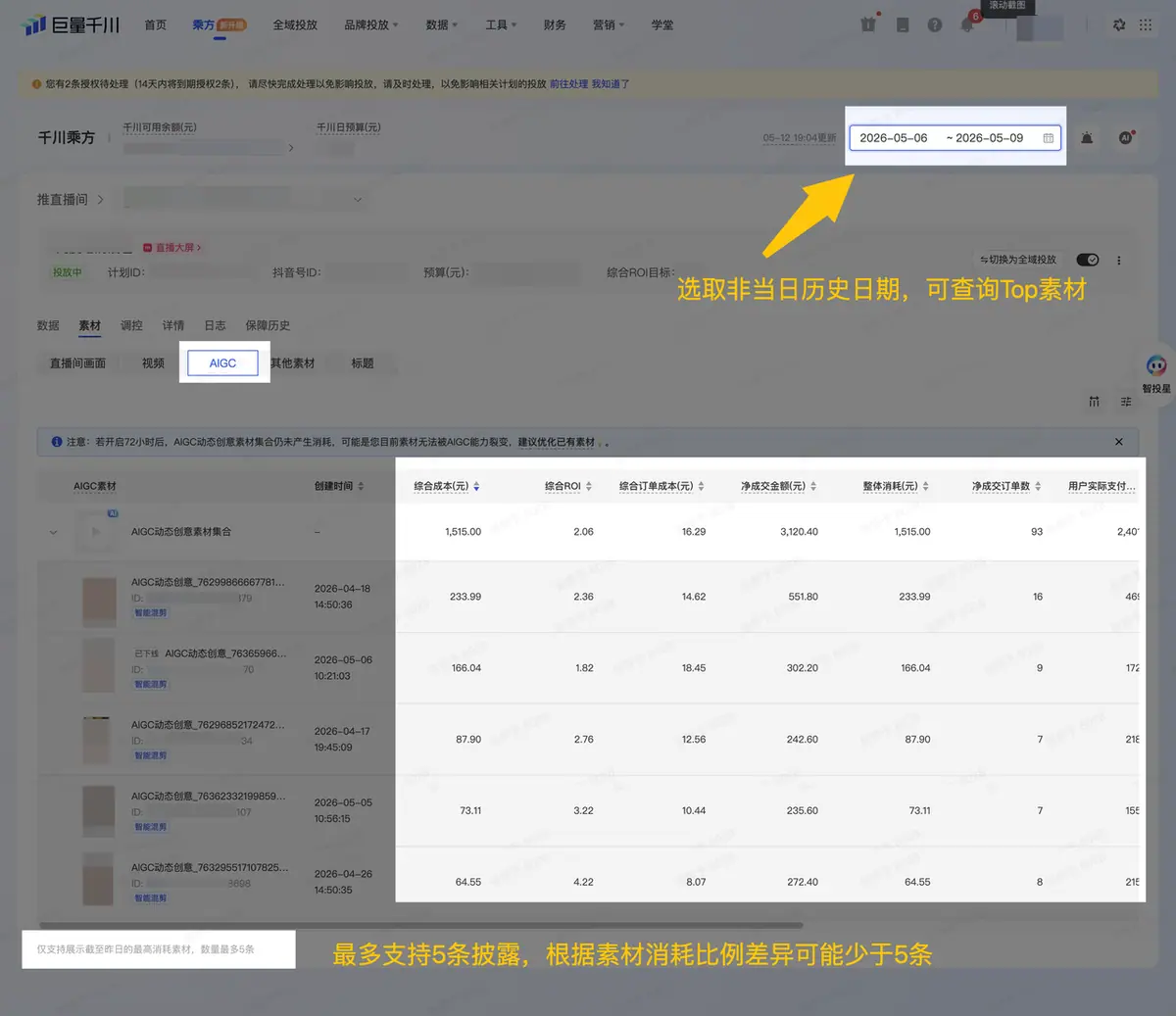Image resolution: width=1176 pixels, height=1016 pixels.
Task: Click the 前往处理 link in the warning banner
Action: point(568,84)
